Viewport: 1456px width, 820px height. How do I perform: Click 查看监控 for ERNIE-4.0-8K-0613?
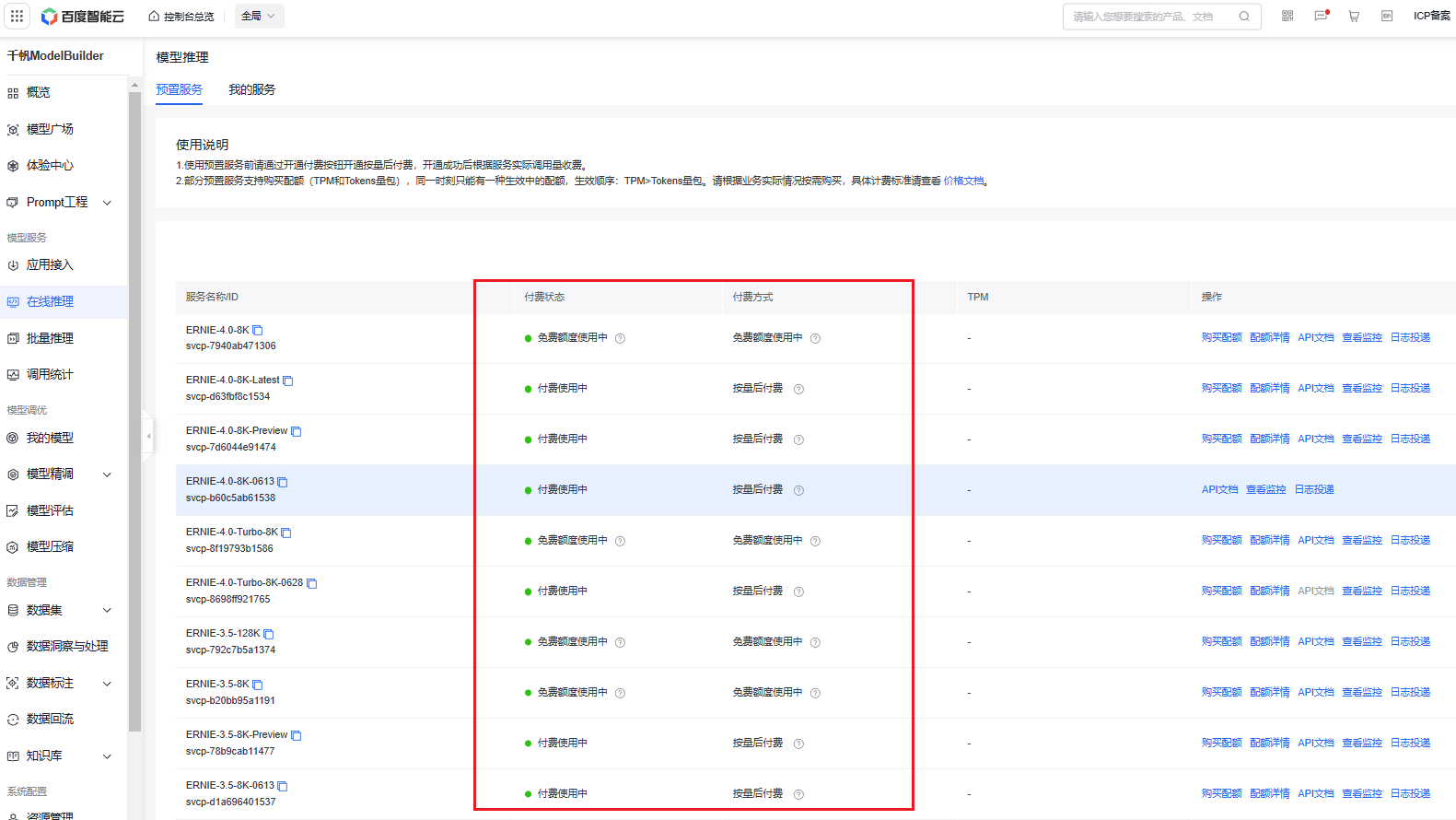1266,490
